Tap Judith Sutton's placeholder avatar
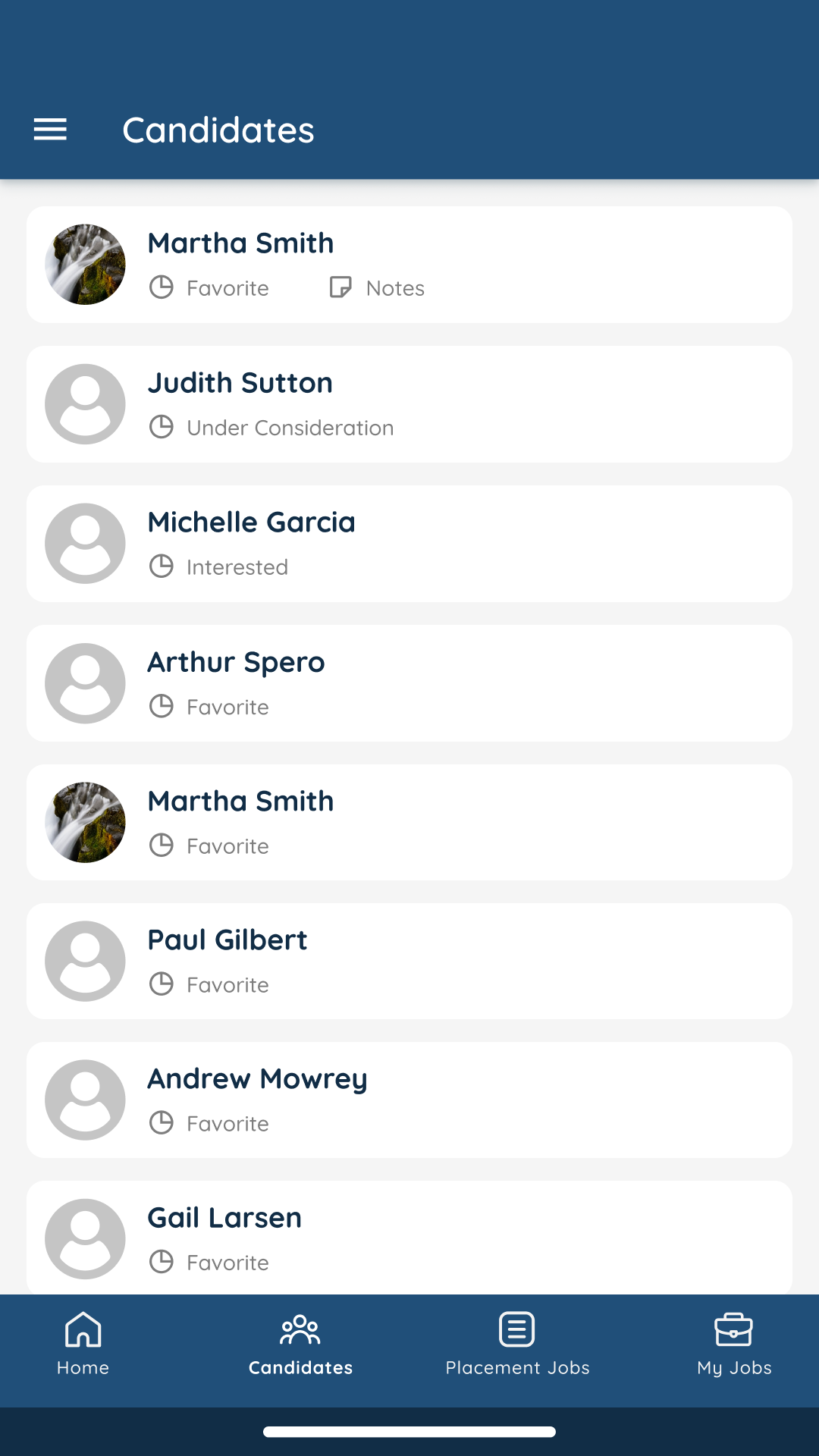The width and height of the screenshot is (819, 1456). pyautogui.click(x=85, y=404)
